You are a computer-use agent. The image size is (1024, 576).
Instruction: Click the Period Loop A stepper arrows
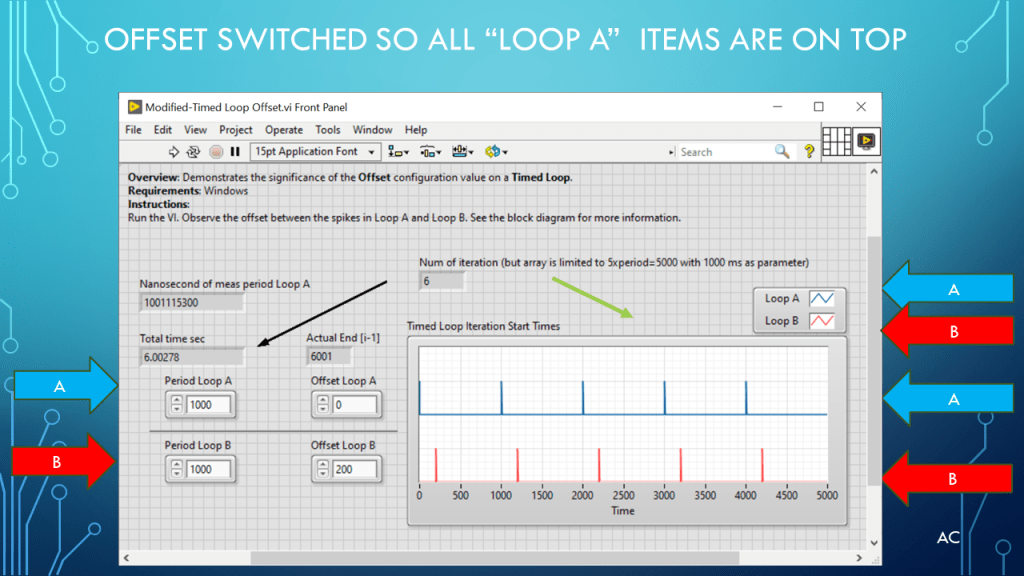tap(177, 405)
